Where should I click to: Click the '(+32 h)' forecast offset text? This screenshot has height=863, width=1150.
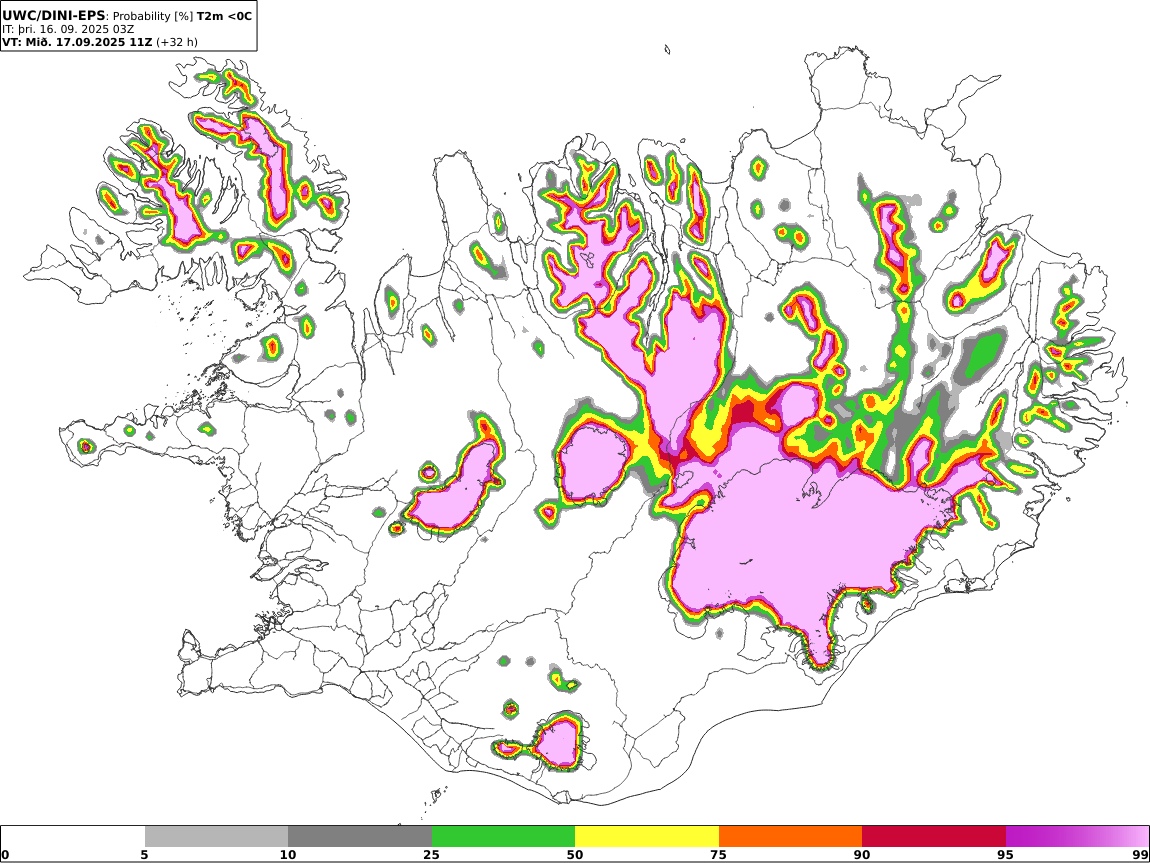[177, 42]
